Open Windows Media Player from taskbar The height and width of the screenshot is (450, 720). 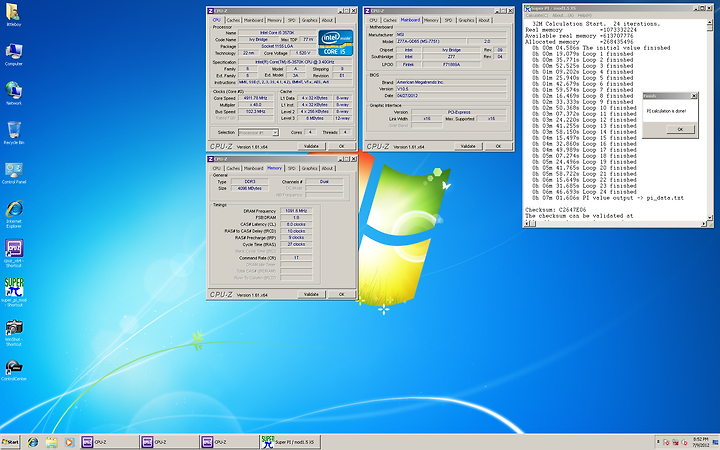click(69, 442)
